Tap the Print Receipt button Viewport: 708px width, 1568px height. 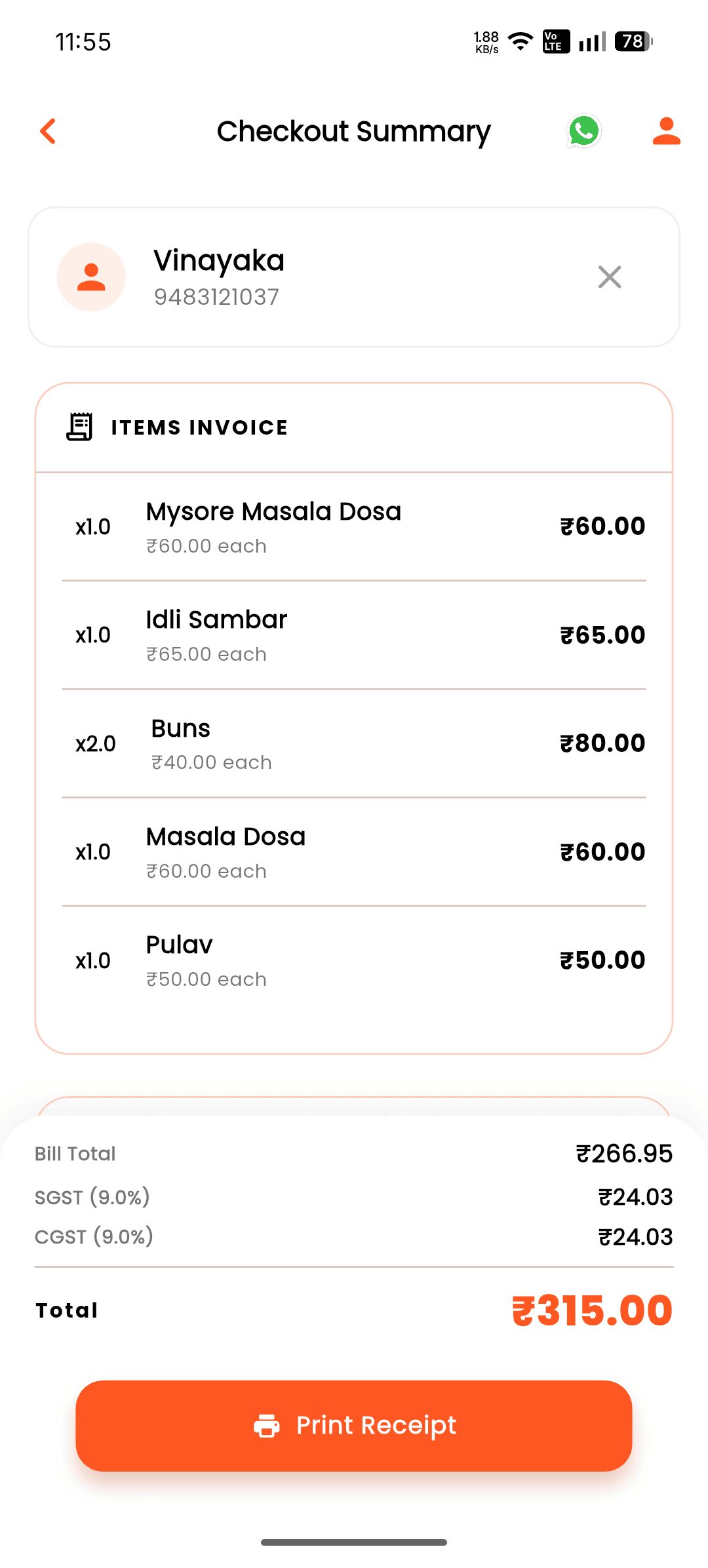pyautogui.click(x=354, y=1426)
